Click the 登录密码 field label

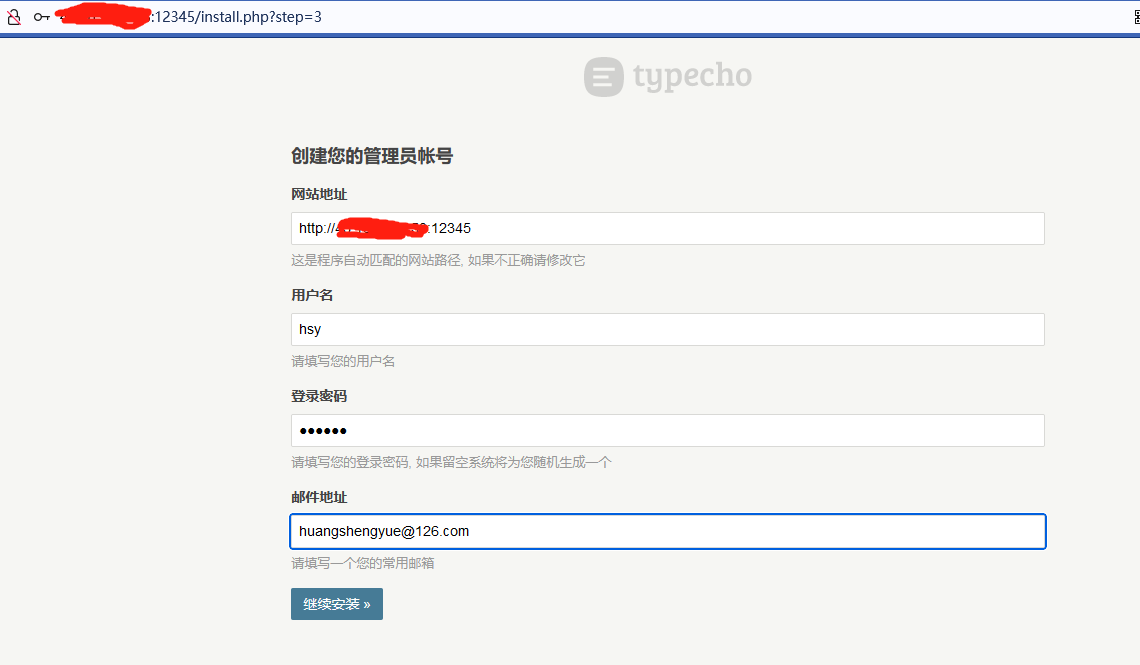click(319, 396)
